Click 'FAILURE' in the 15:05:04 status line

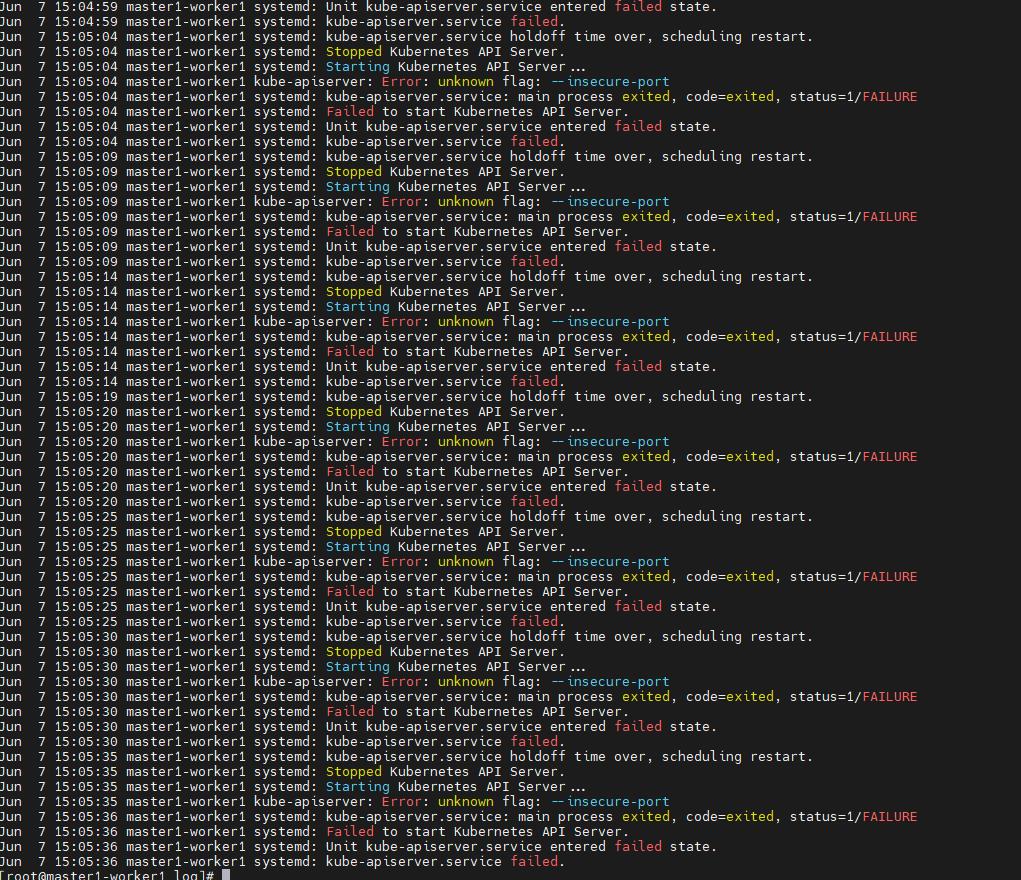889,96
